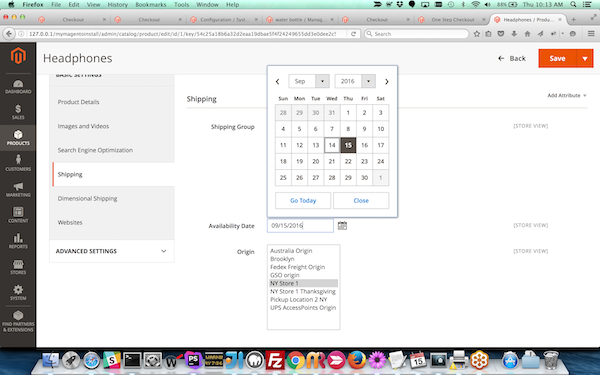Click the Availability Date input field
This screenshot has height=375, width=600.
pyautogui.click(x=300, y=225)
